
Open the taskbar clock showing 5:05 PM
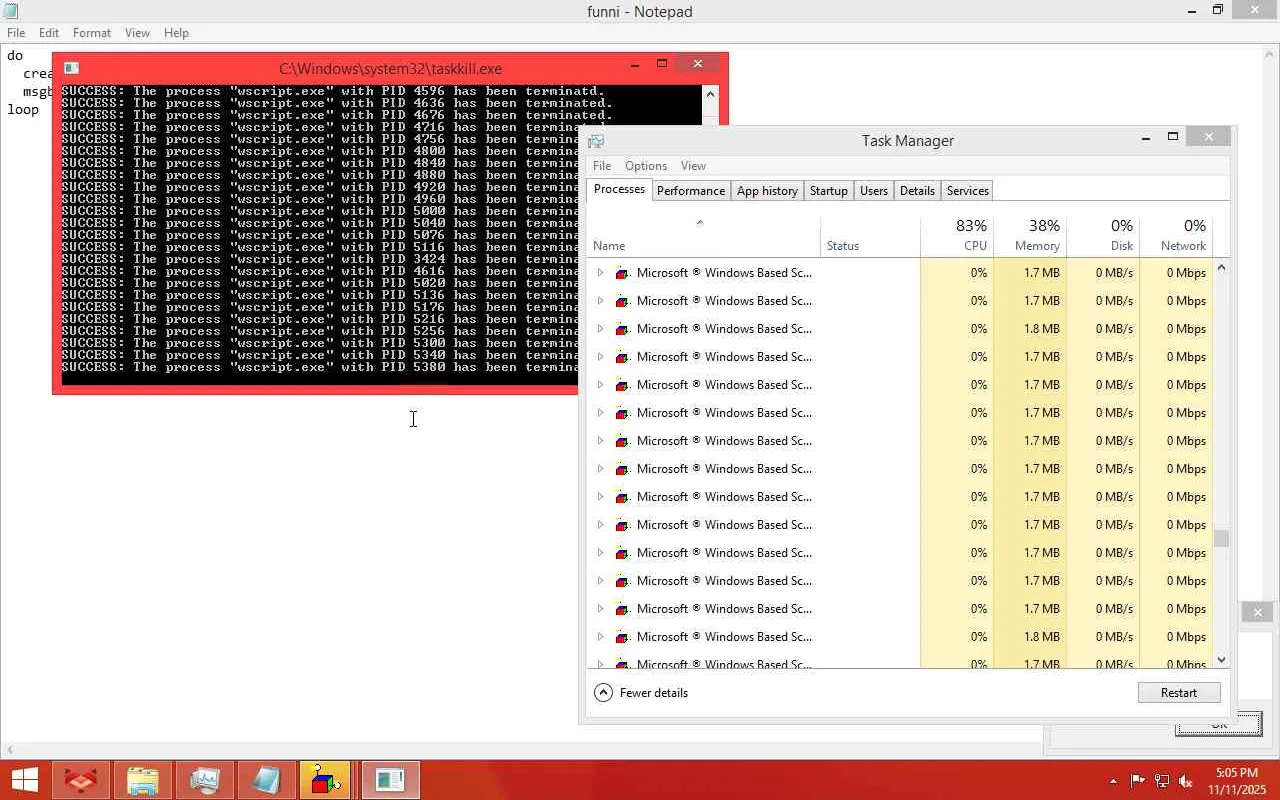pos(1237,781)
